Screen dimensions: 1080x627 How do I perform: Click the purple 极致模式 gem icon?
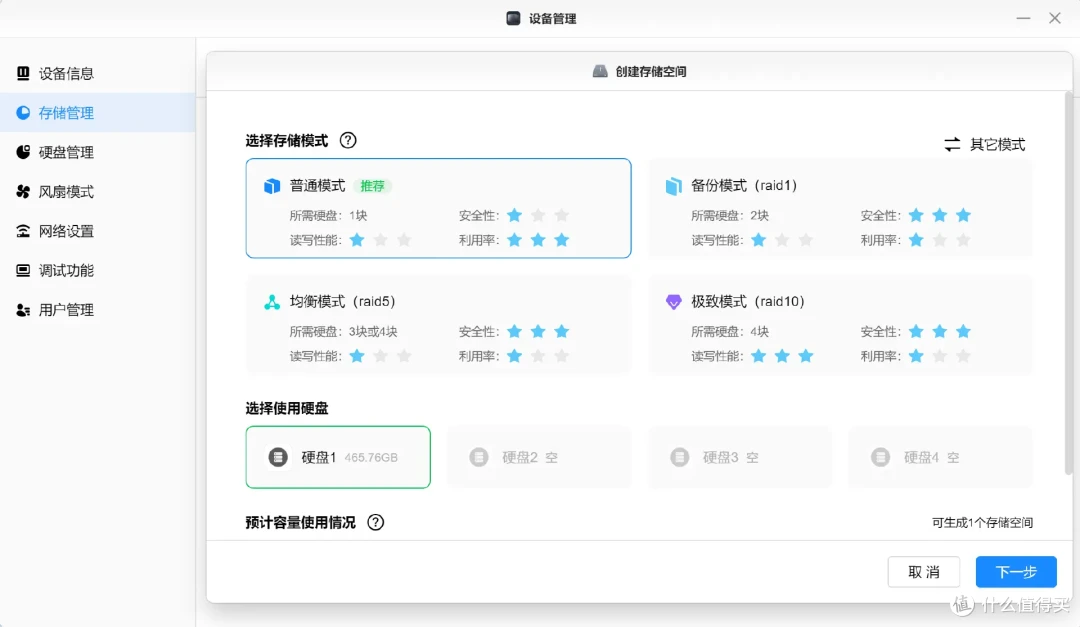(x=674, y=302)
